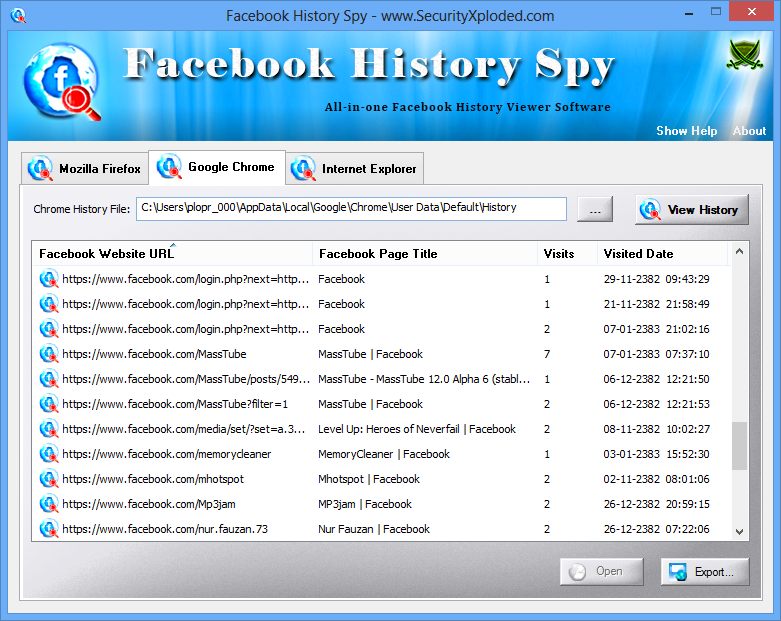The height and width of the screenshot is (621, 781).
Task: Click row icon beside MassTube/posts/549 URL
Action: (49, 379)
